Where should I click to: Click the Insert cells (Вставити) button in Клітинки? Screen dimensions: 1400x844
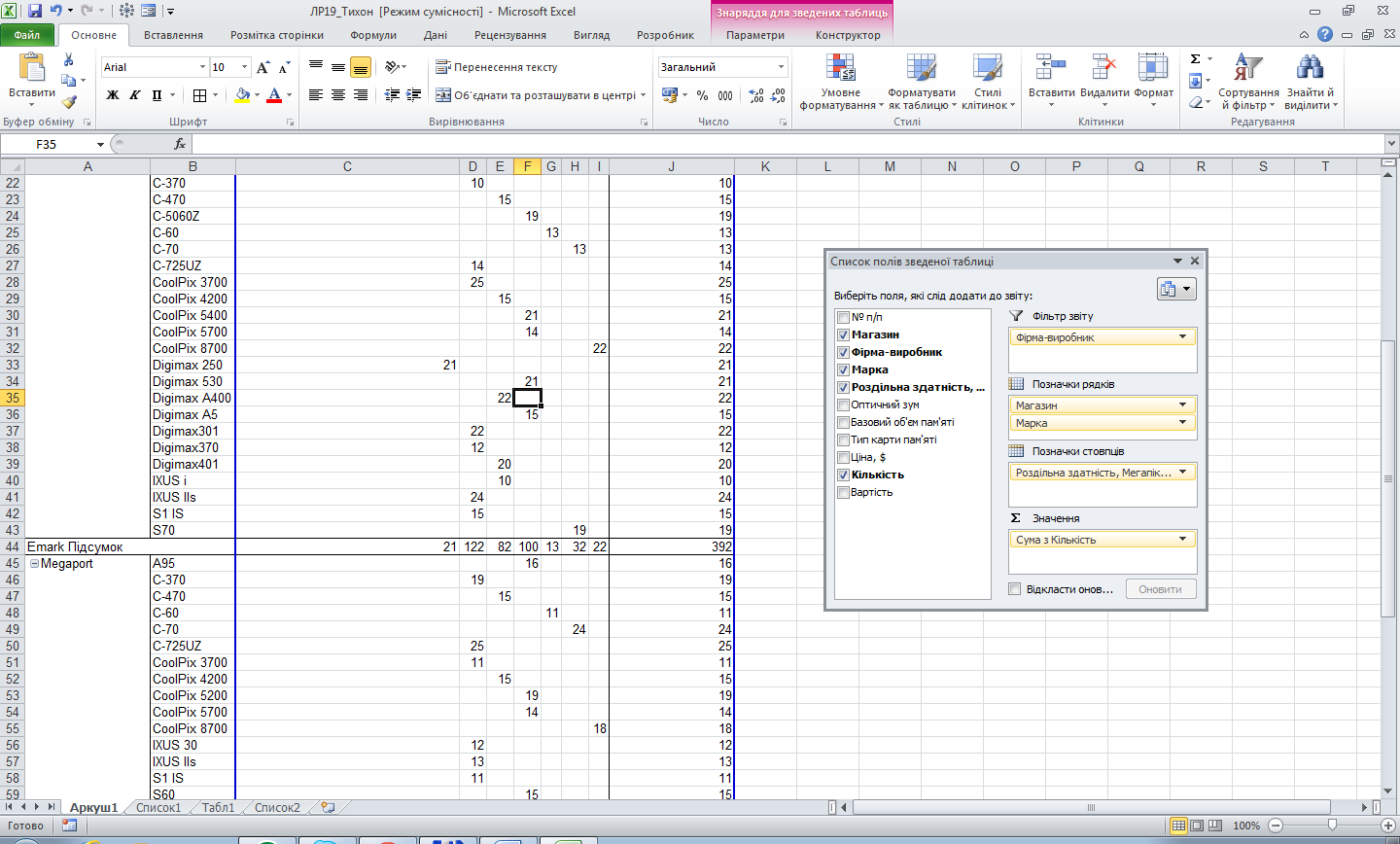point(1052,80)
